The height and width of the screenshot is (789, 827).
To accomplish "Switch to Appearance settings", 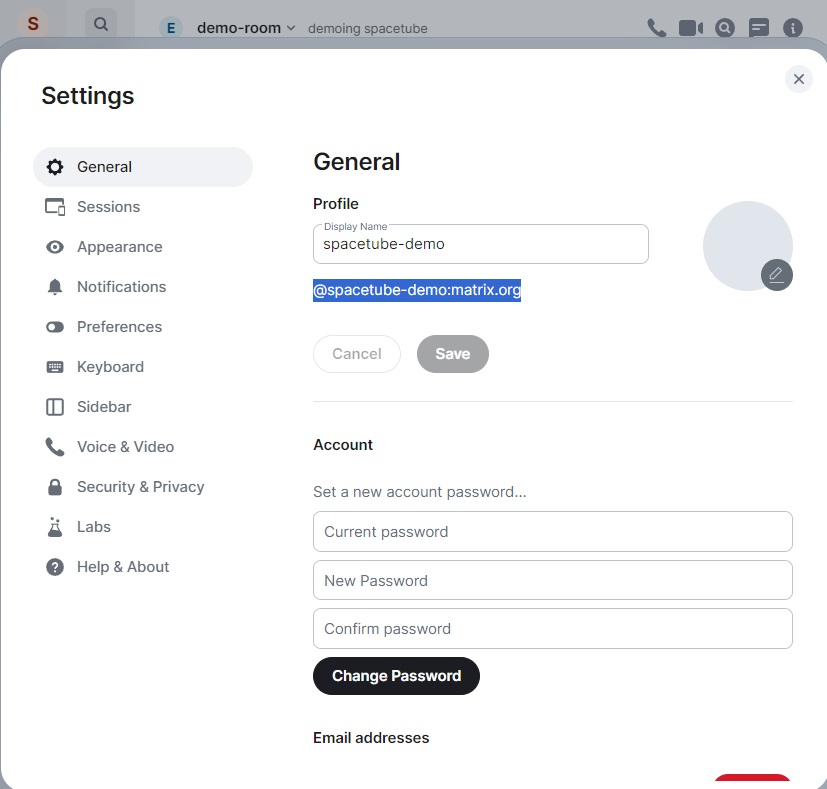I will (143, 247).
